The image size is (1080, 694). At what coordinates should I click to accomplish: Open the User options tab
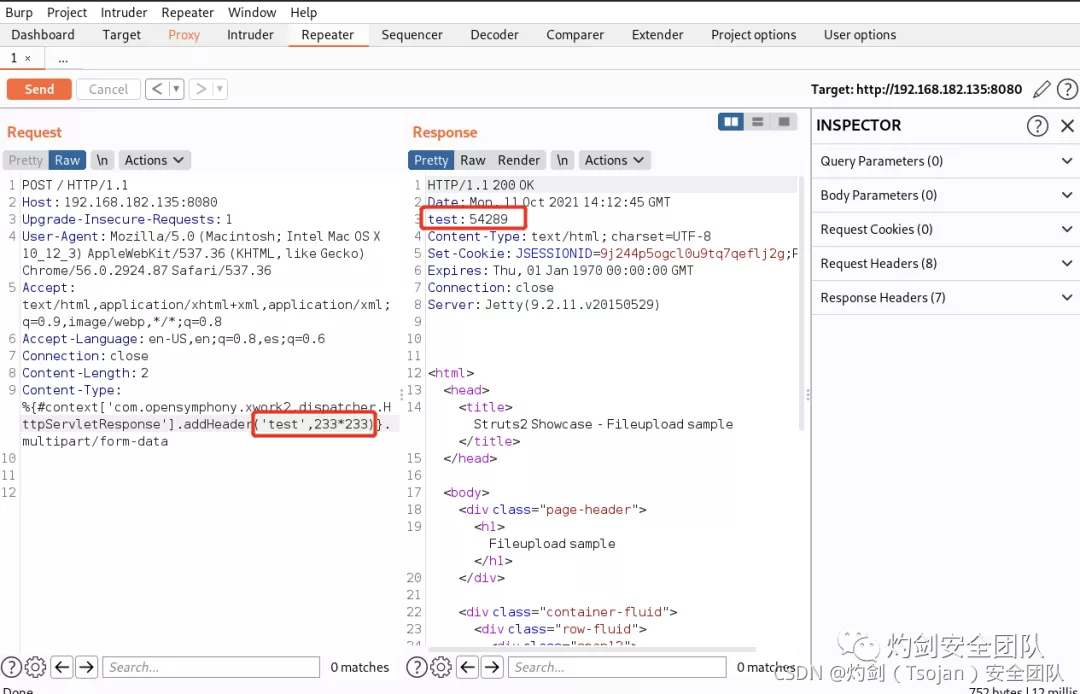pyautogui.click(x=860, y=34)
